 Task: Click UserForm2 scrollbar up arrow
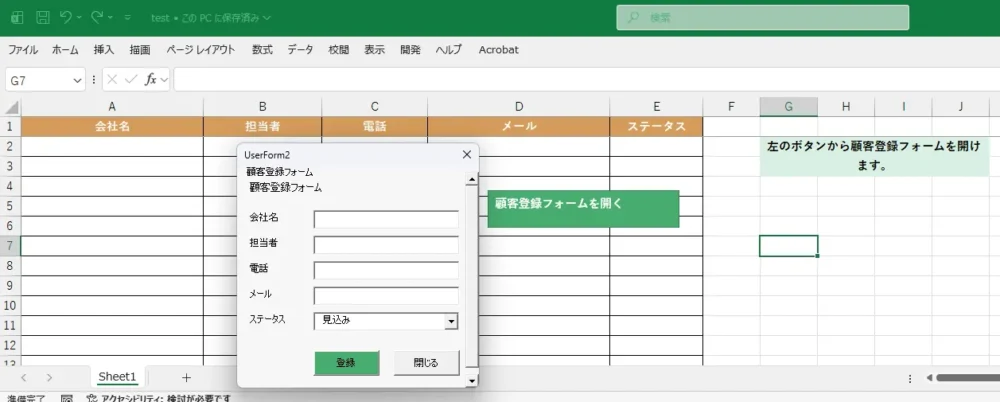(472, 179)
